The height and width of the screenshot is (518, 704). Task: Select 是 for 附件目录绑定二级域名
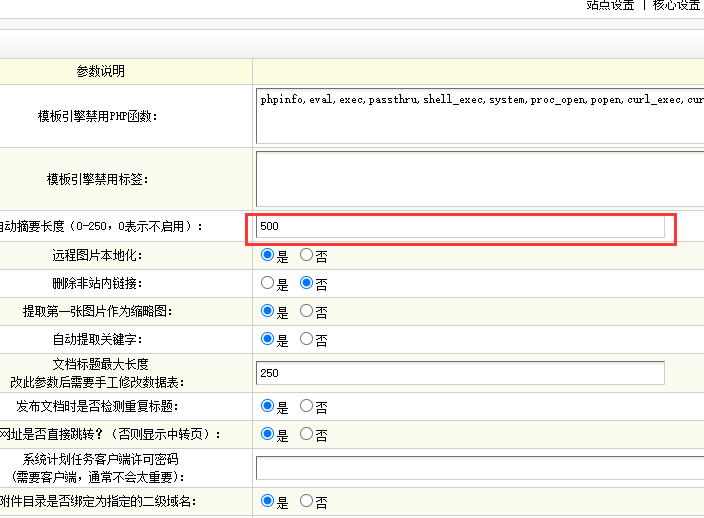pyautogui.click(x=267, y=500)
